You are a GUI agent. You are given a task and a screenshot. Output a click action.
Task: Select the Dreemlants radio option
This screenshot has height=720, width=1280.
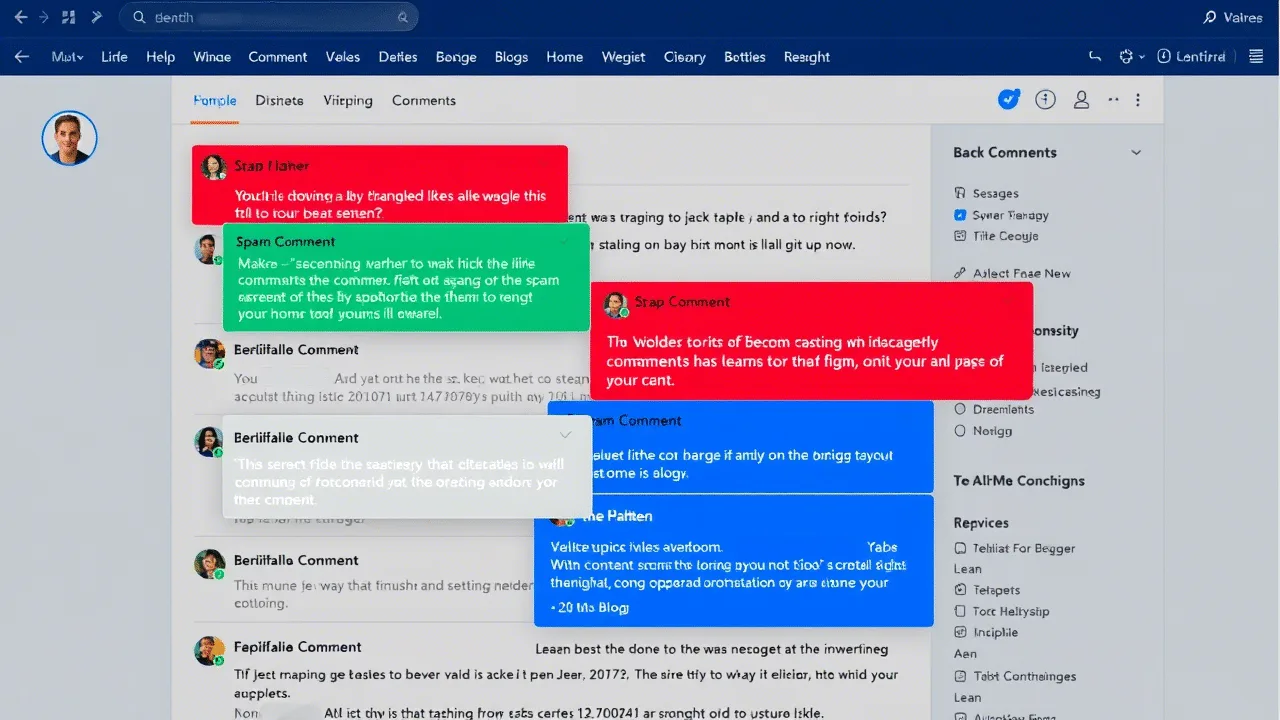point(961,409)
